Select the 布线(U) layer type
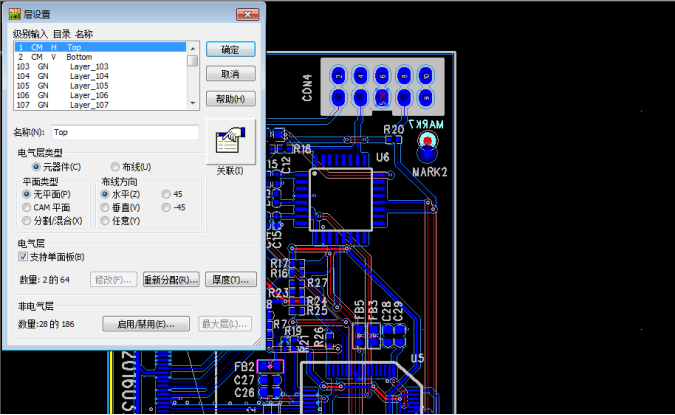Viewport: 675px width, 415px height. [131, 167]
